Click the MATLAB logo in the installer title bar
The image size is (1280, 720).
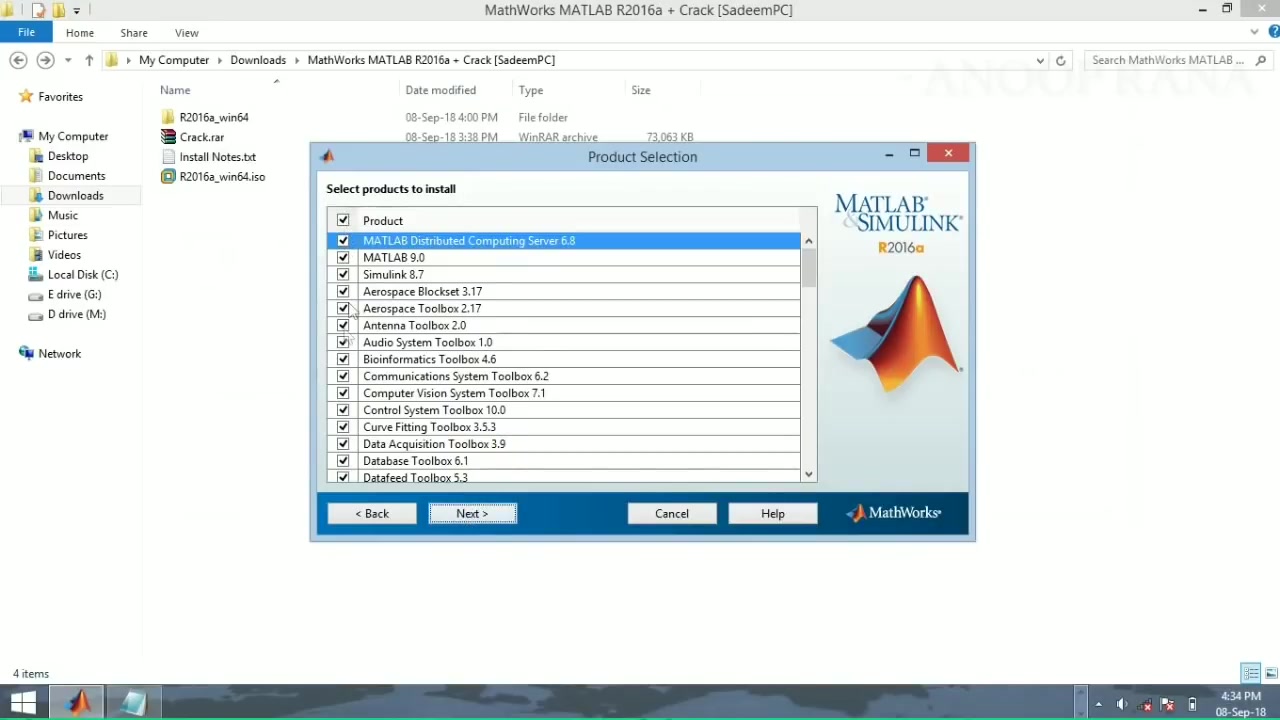point(327,156)
